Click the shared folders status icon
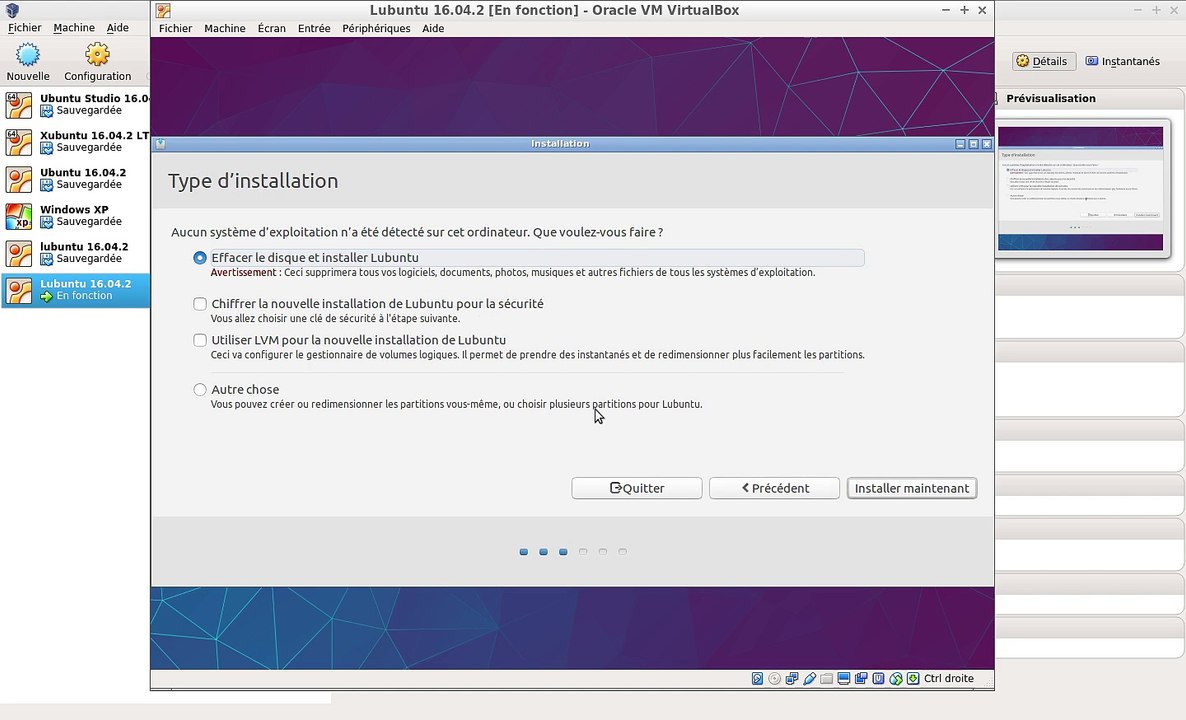The height and width of the screenshot is (720, 1186). point(827,678)
